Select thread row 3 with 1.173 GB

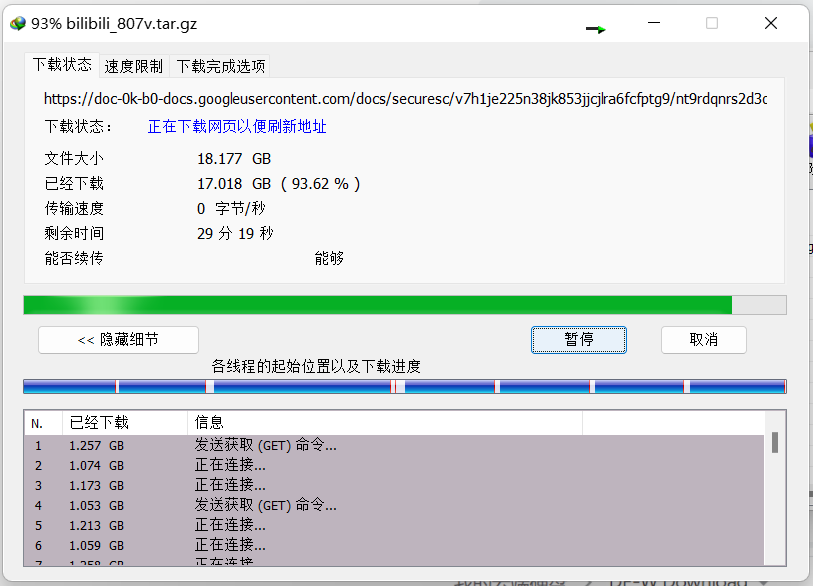[x=394, y=485]
